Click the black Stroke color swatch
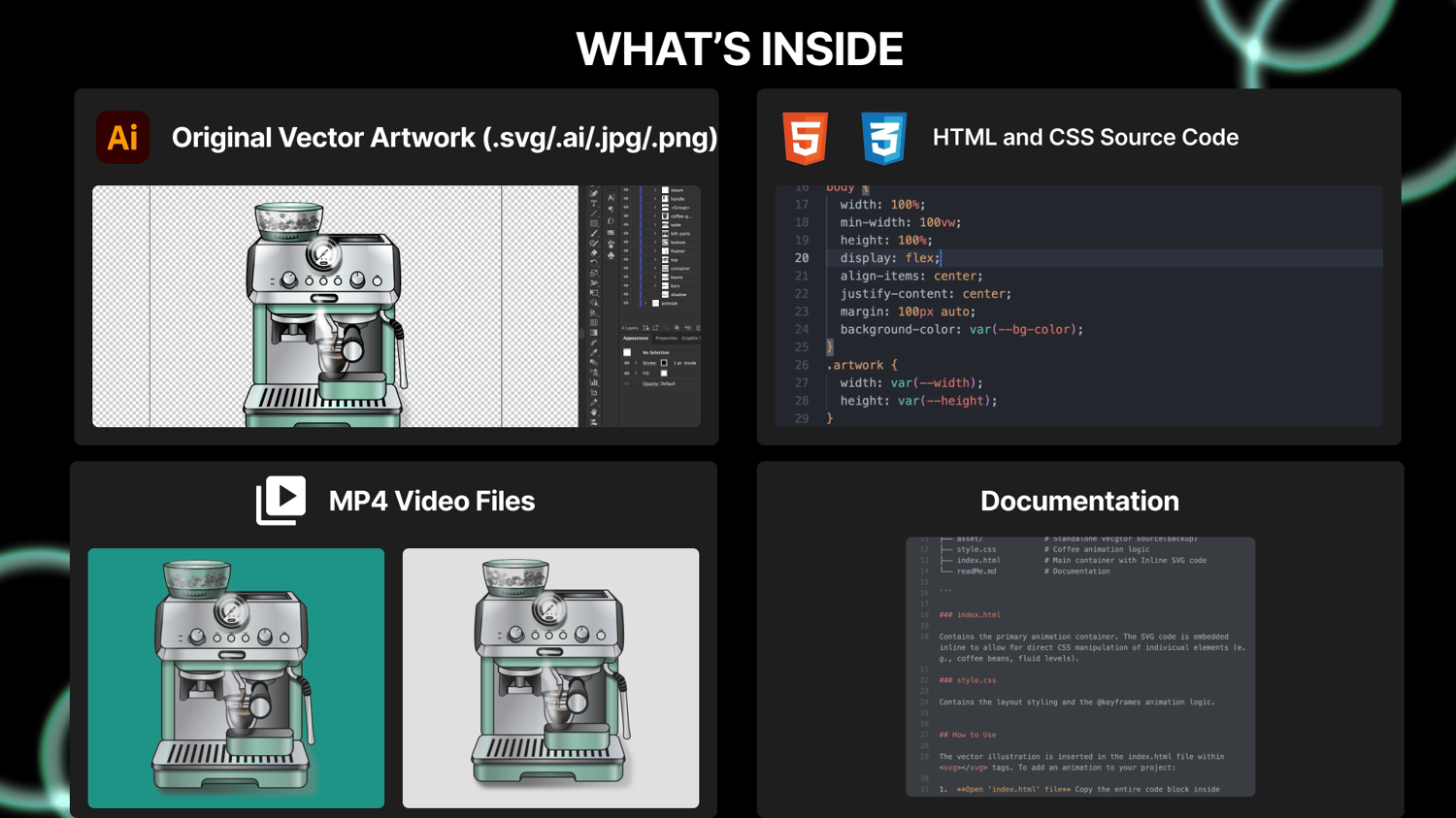The image size is (1456, 818). 664,363
